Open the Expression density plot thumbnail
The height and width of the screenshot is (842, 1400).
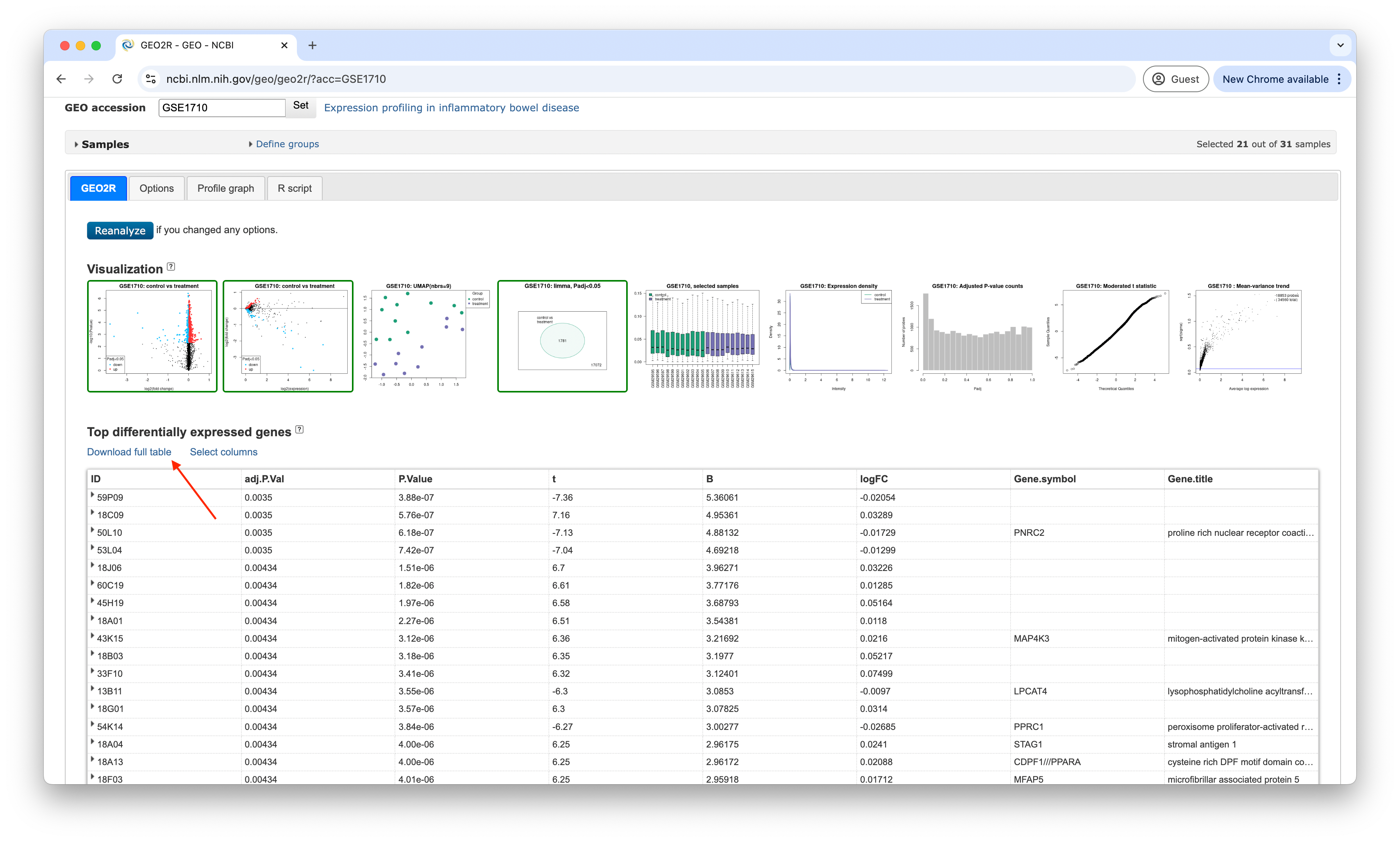click(832, 336)
